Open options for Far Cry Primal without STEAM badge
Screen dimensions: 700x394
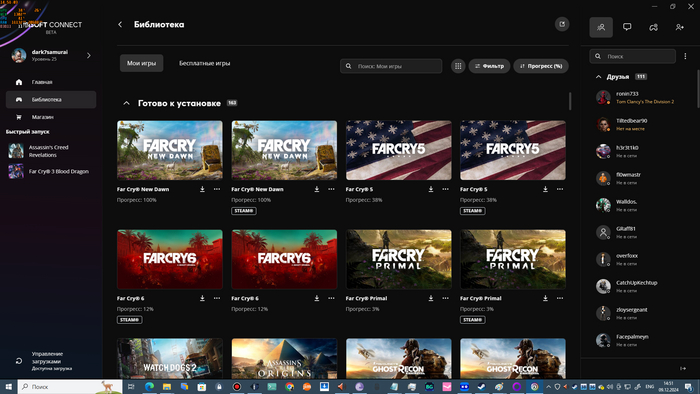pos(446,298)
